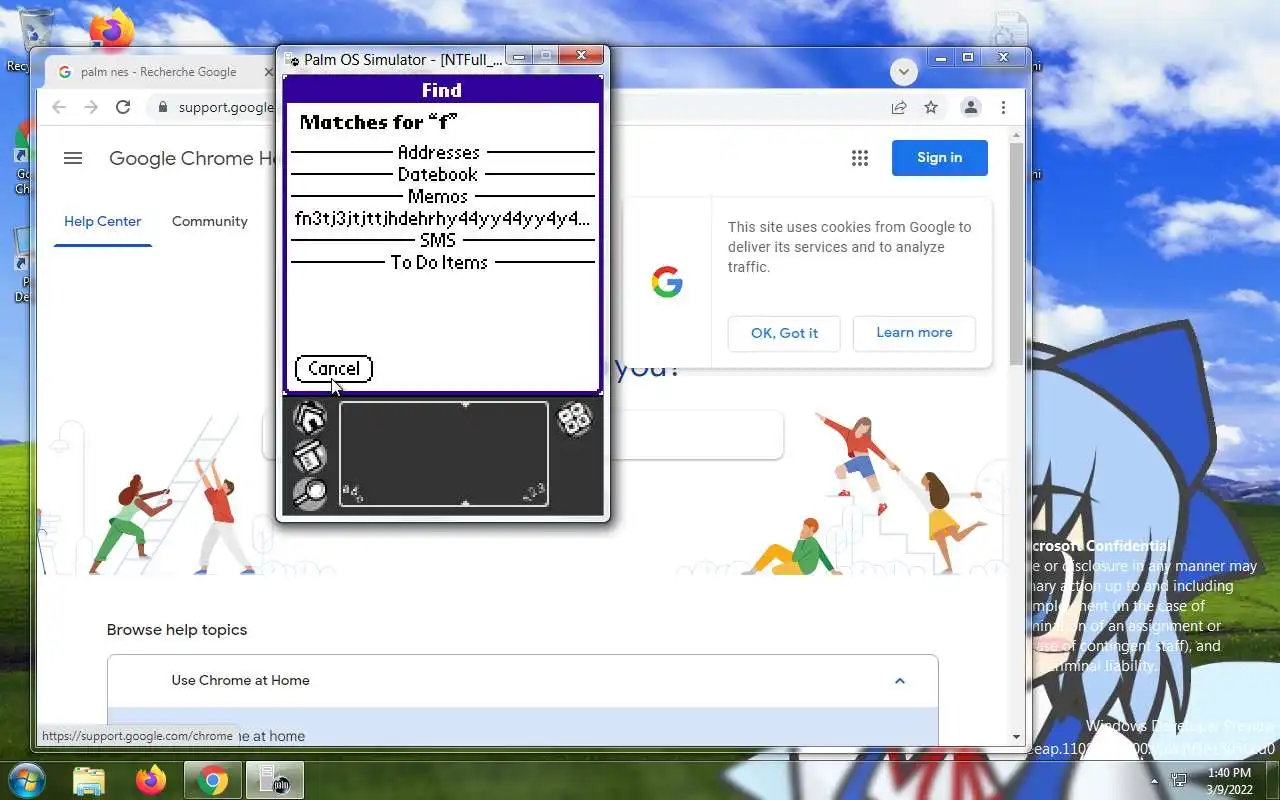Switch to the Help Center tab
1280x800 pixels.
coord(103,221)
